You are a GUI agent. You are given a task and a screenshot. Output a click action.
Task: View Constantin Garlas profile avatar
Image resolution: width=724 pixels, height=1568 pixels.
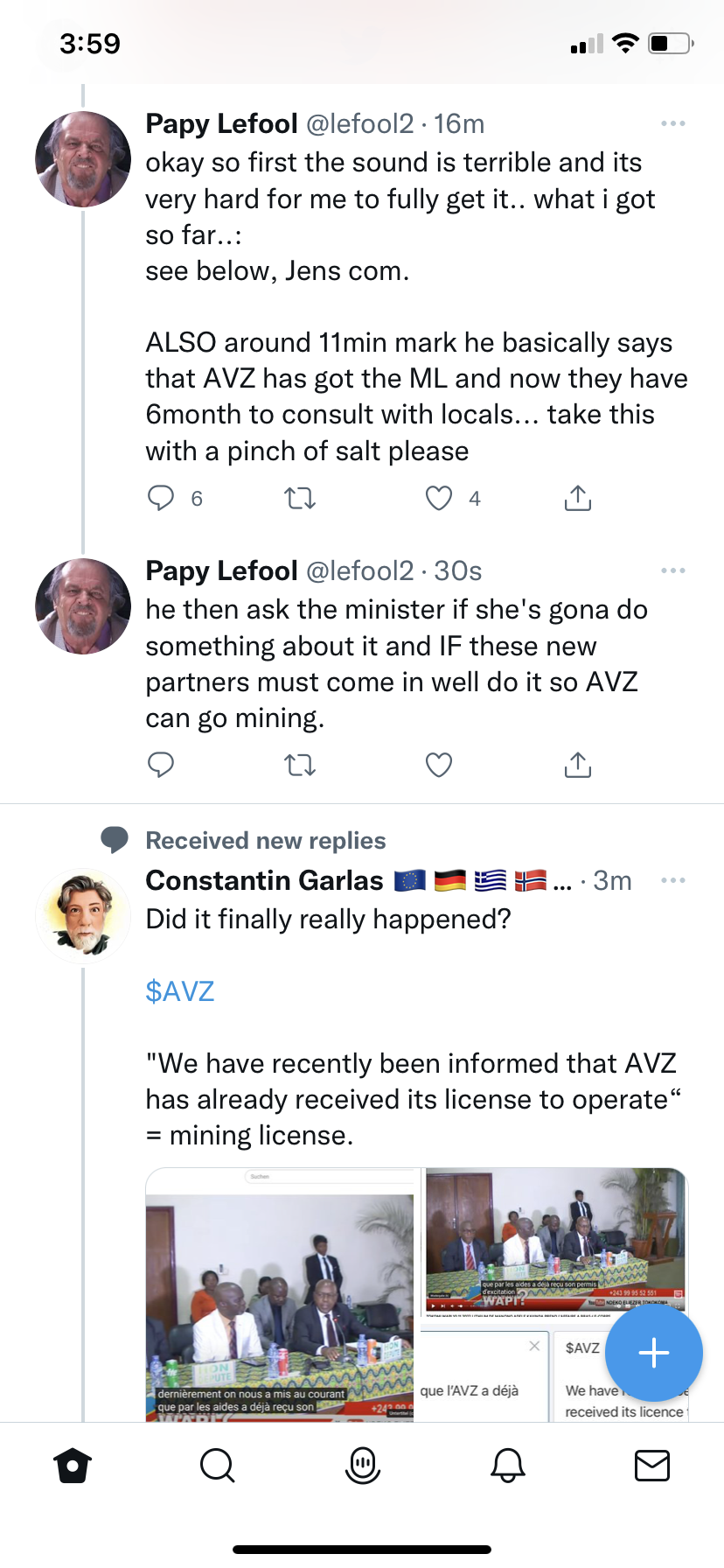click(x=83, y=916)
